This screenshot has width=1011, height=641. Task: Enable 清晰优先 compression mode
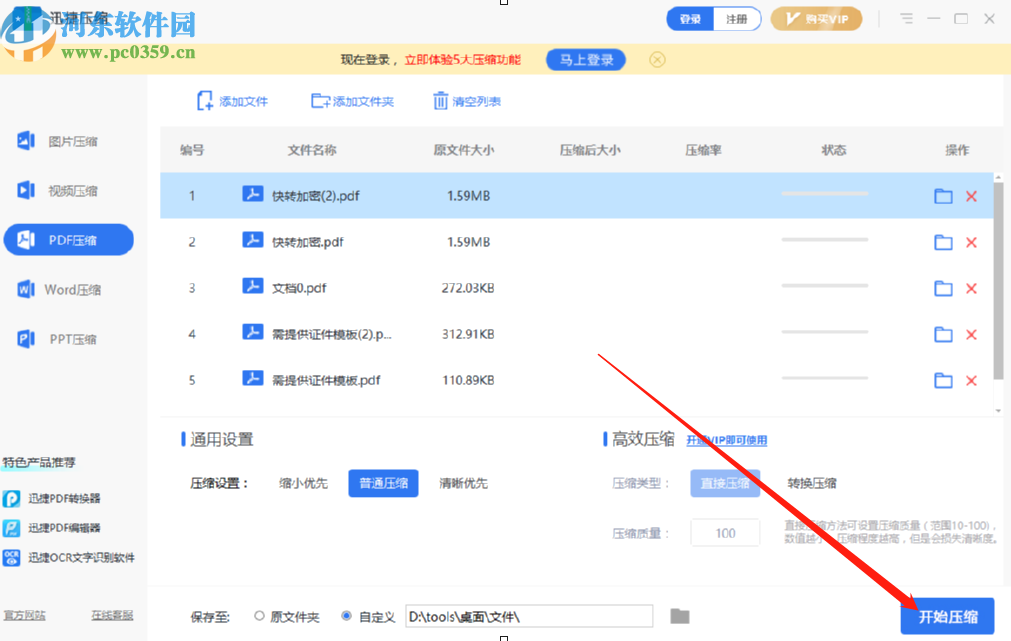pos(465,483)
